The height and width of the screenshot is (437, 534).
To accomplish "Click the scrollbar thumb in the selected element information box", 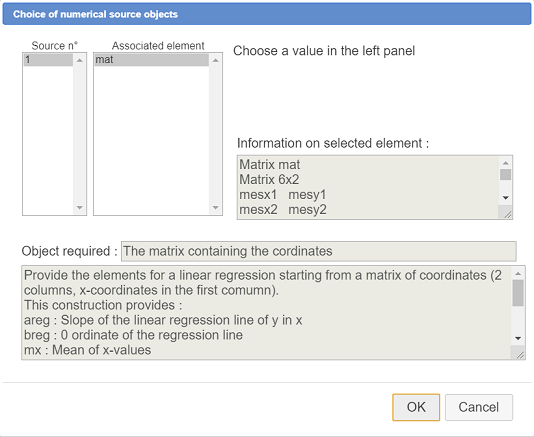I will tap(505, 174).
